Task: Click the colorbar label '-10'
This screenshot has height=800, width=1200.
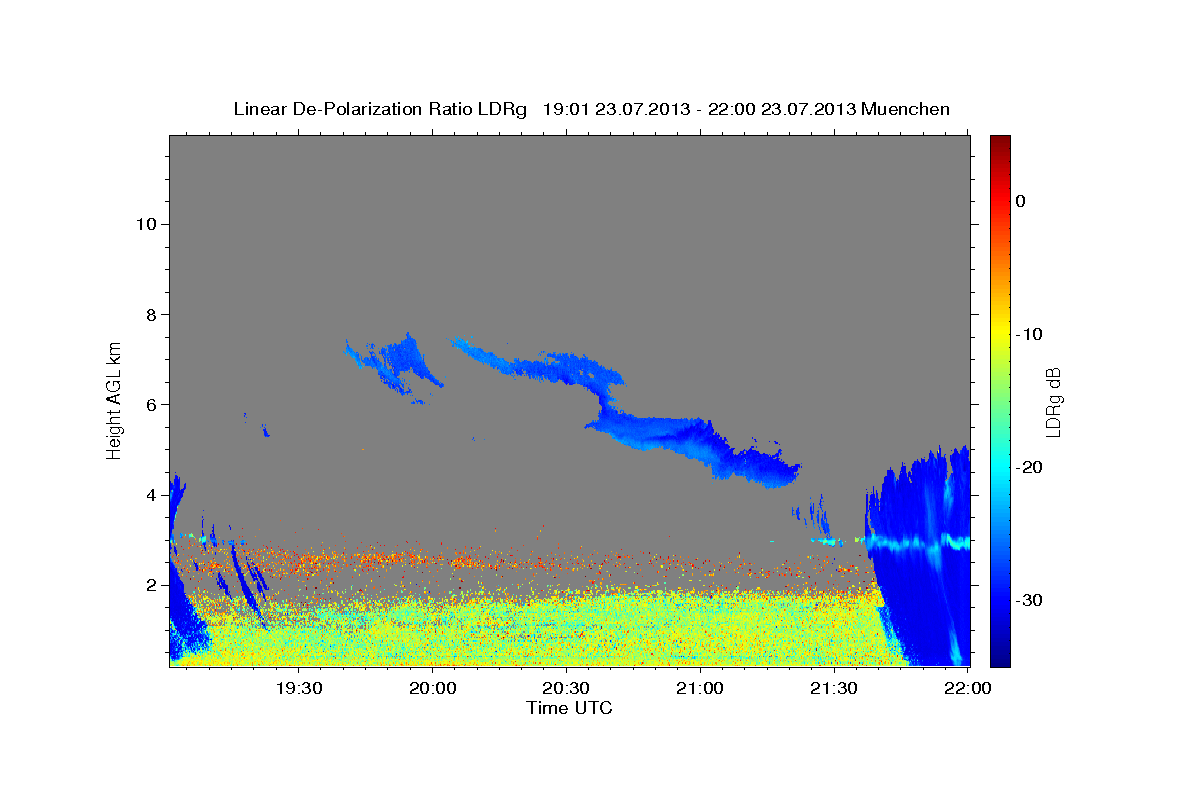Action: tap(1030, 334)
